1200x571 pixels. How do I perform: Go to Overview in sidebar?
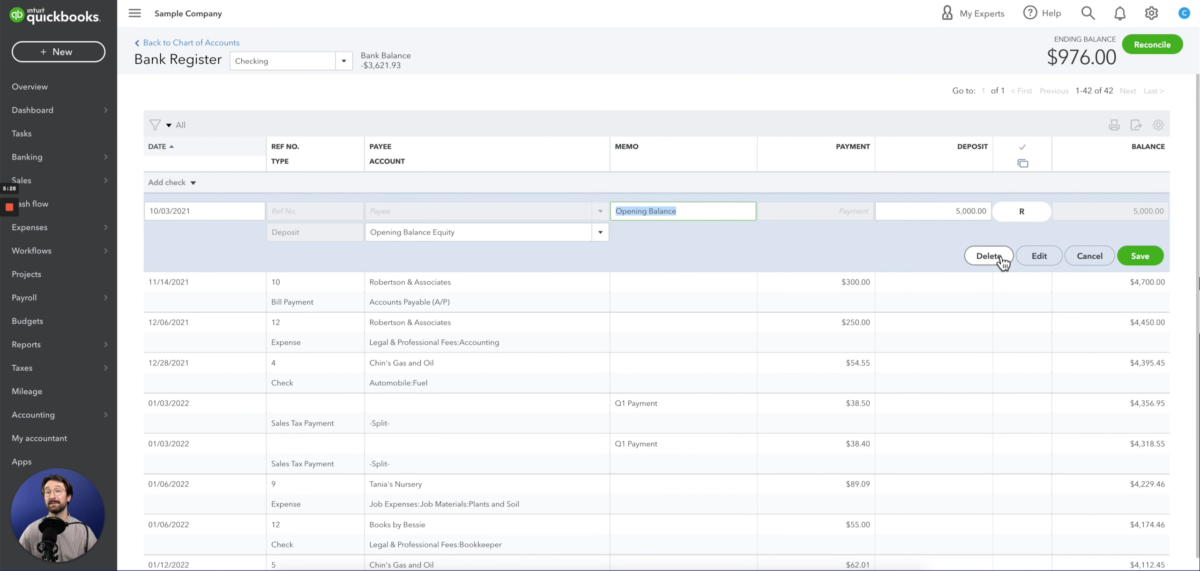pos(30,86)
